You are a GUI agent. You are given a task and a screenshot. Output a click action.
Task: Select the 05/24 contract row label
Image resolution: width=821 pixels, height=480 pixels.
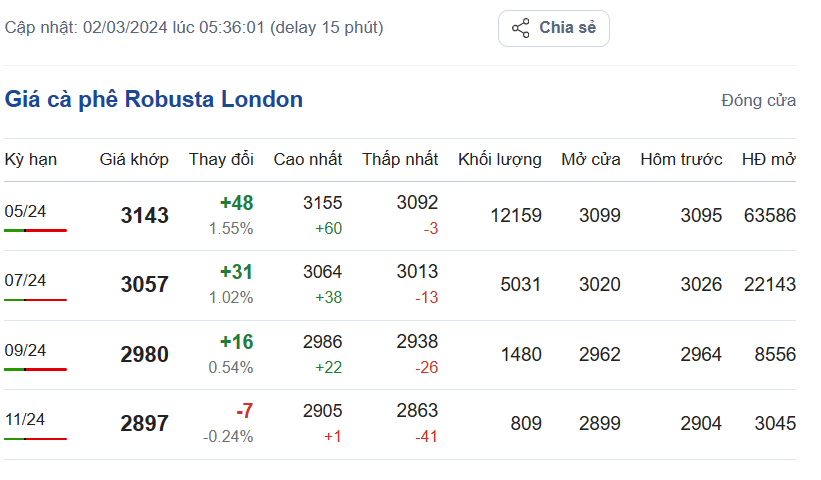click(25, 210)
